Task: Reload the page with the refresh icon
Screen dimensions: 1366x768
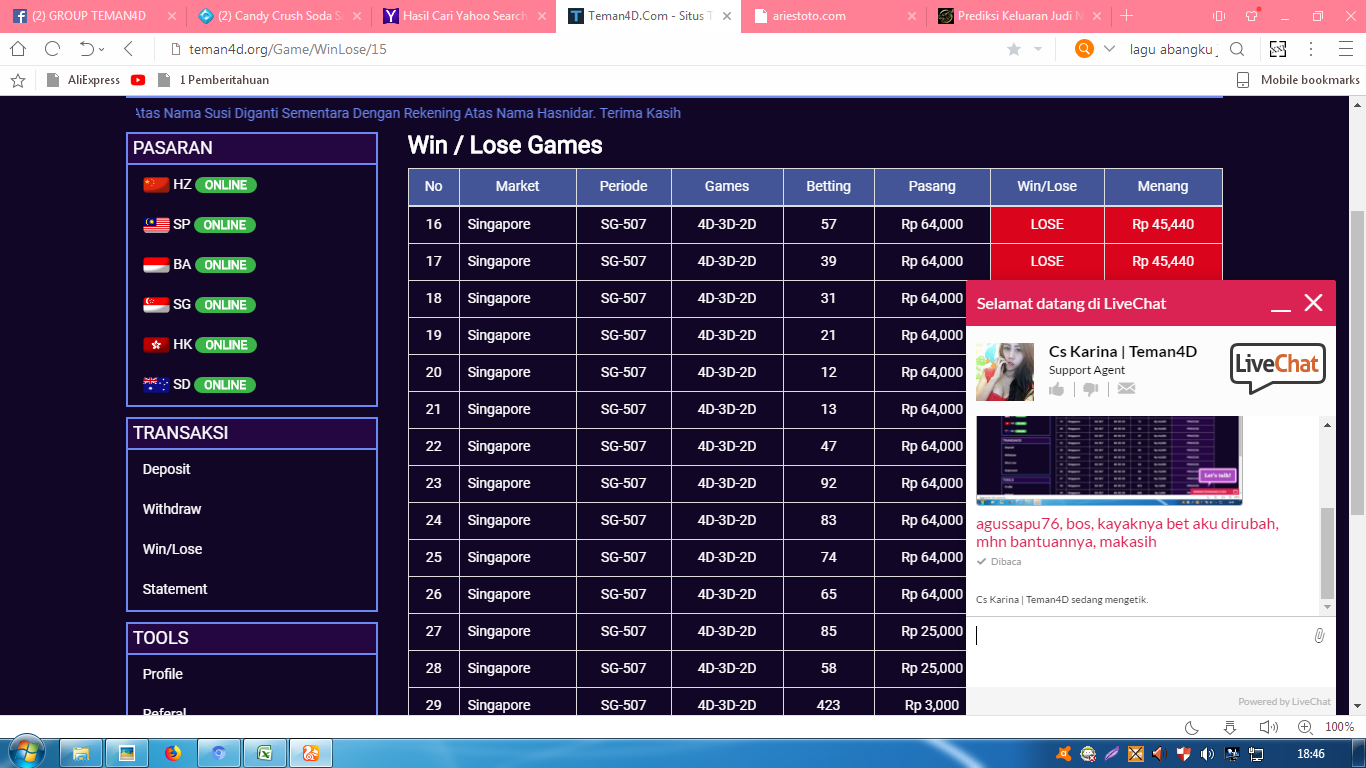Action: pos(53,49)
